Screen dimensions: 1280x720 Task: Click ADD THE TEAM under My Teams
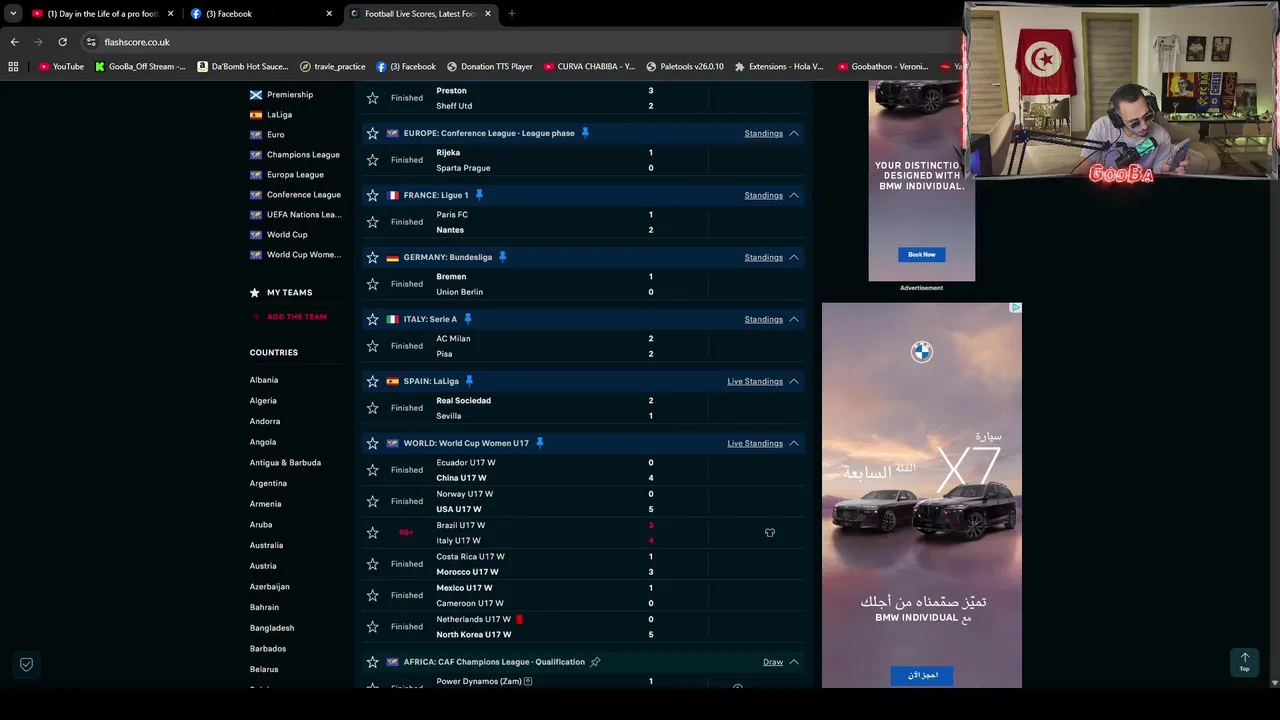pos(296,317)
